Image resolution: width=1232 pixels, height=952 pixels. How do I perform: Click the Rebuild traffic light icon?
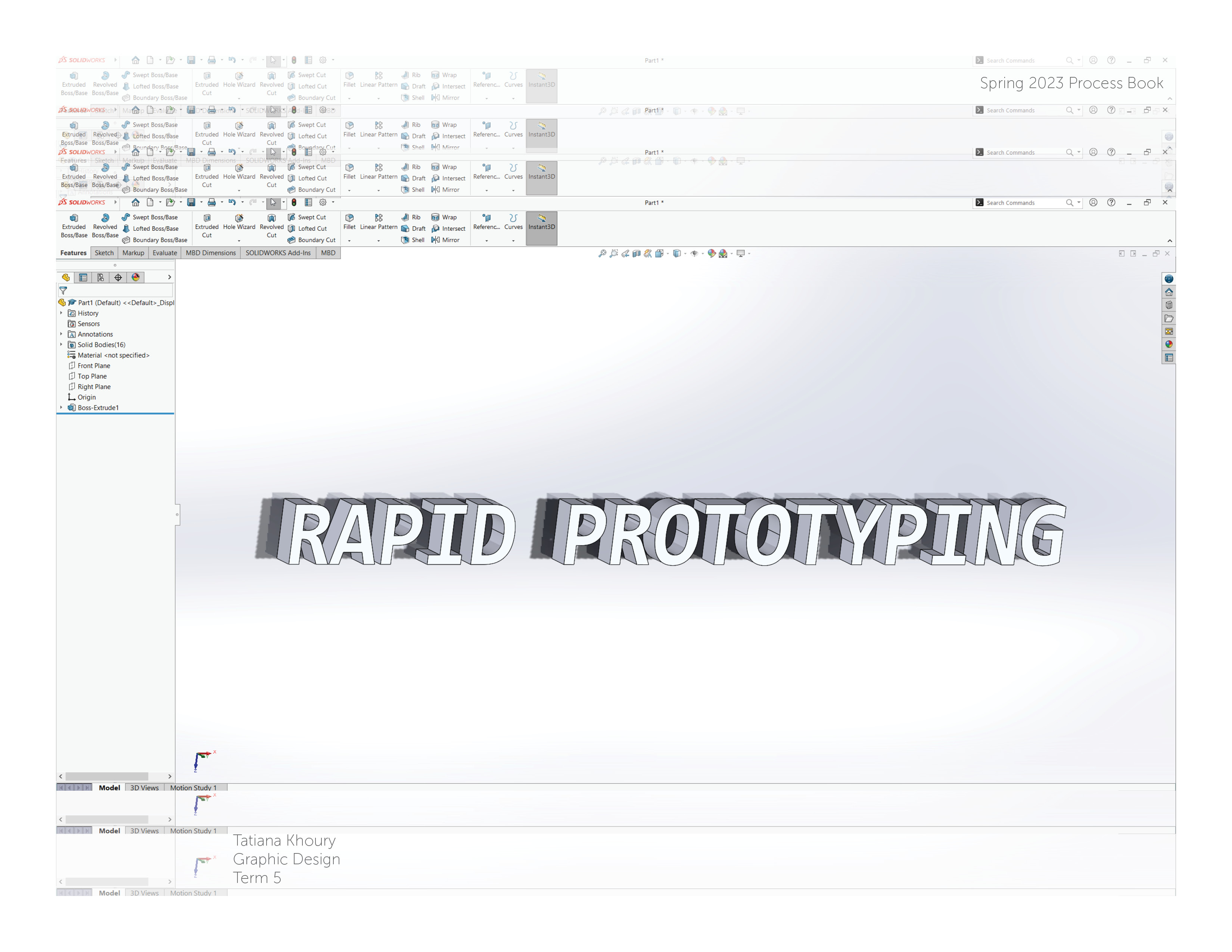(x=294, y=202)
